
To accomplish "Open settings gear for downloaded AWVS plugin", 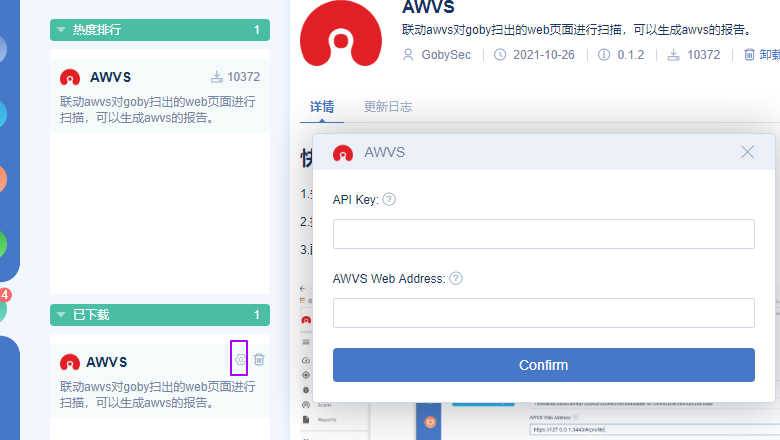I will click(240, 359).
